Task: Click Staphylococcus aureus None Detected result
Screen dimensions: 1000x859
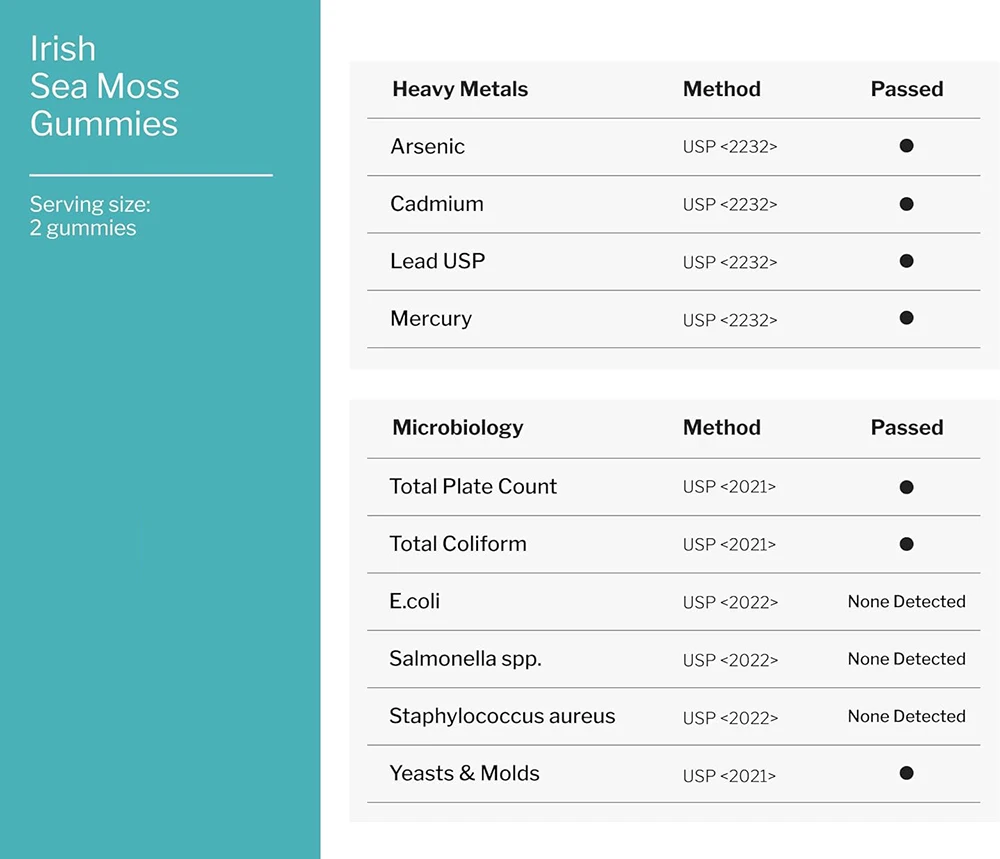Action: [906, 716]
